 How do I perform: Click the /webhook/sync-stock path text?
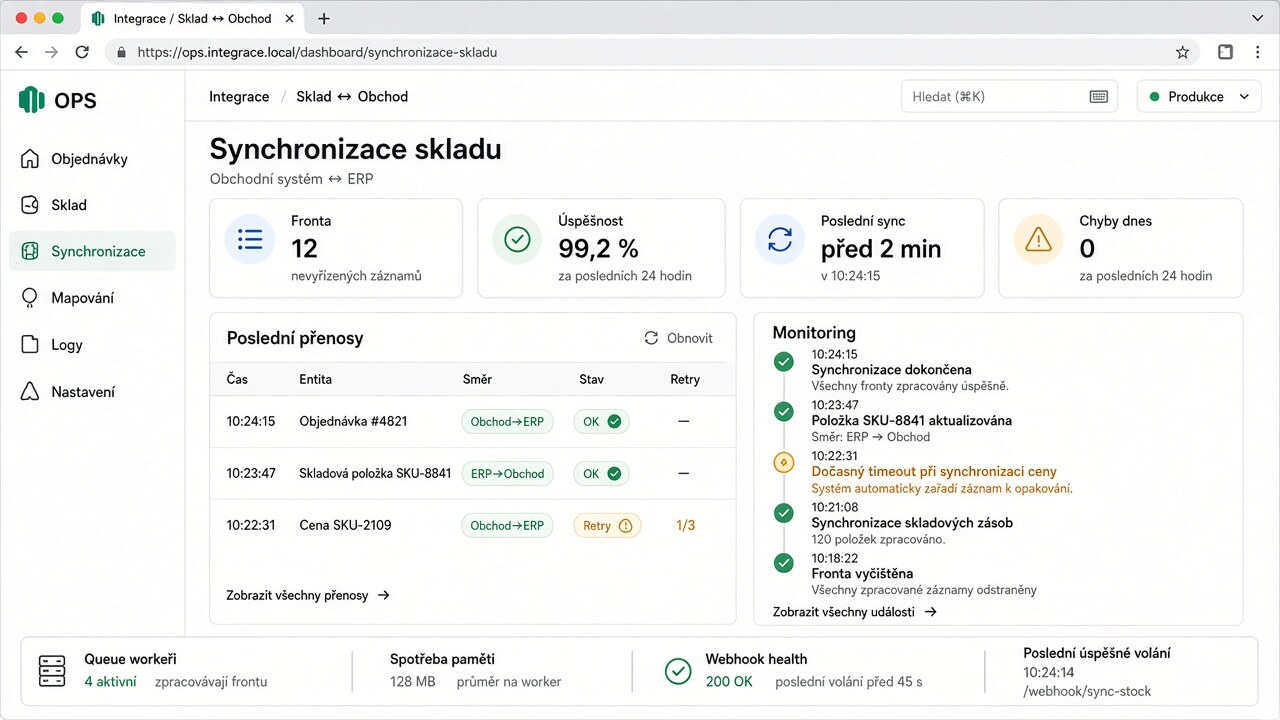[1087, 690]
